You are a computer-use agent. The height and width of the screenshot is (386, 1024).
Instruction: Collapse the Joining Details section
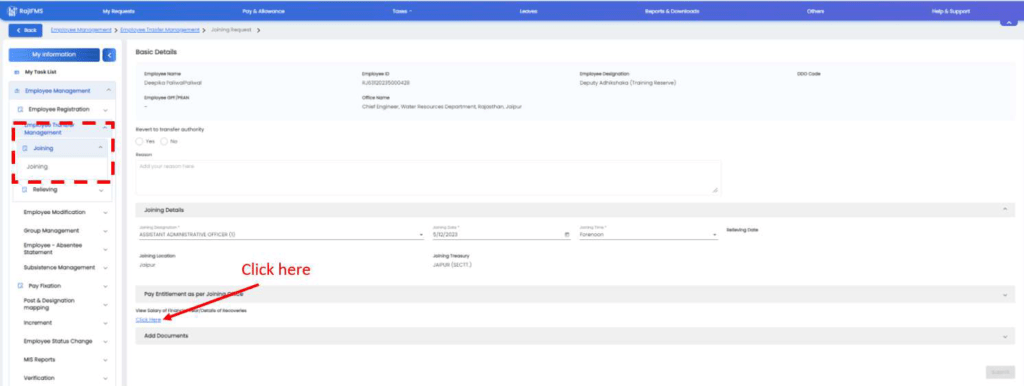(x=1004, y=210)
